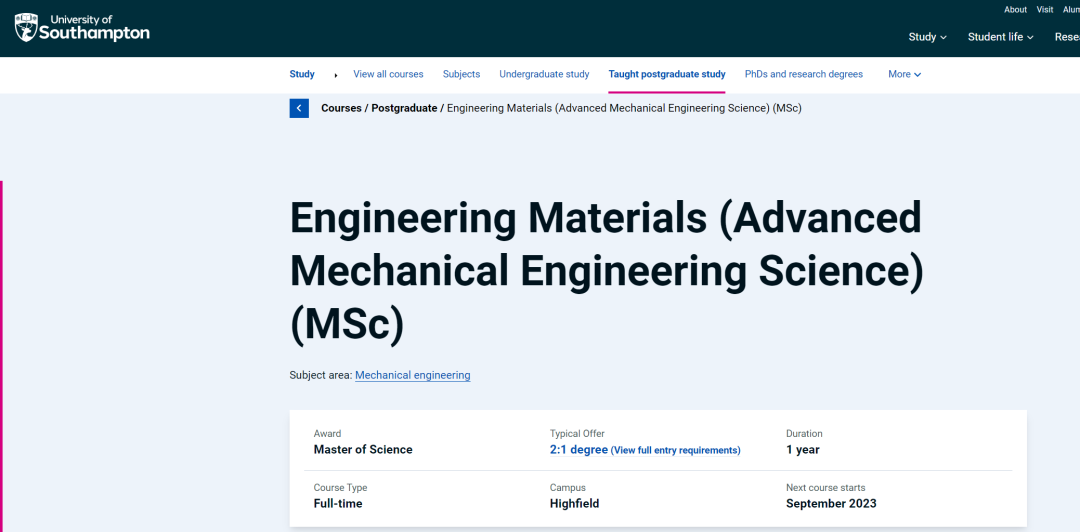Screen dimensions: 1080x532
Task: Select the Taught postgraduate study tab
Action: (x=667, y=74)
